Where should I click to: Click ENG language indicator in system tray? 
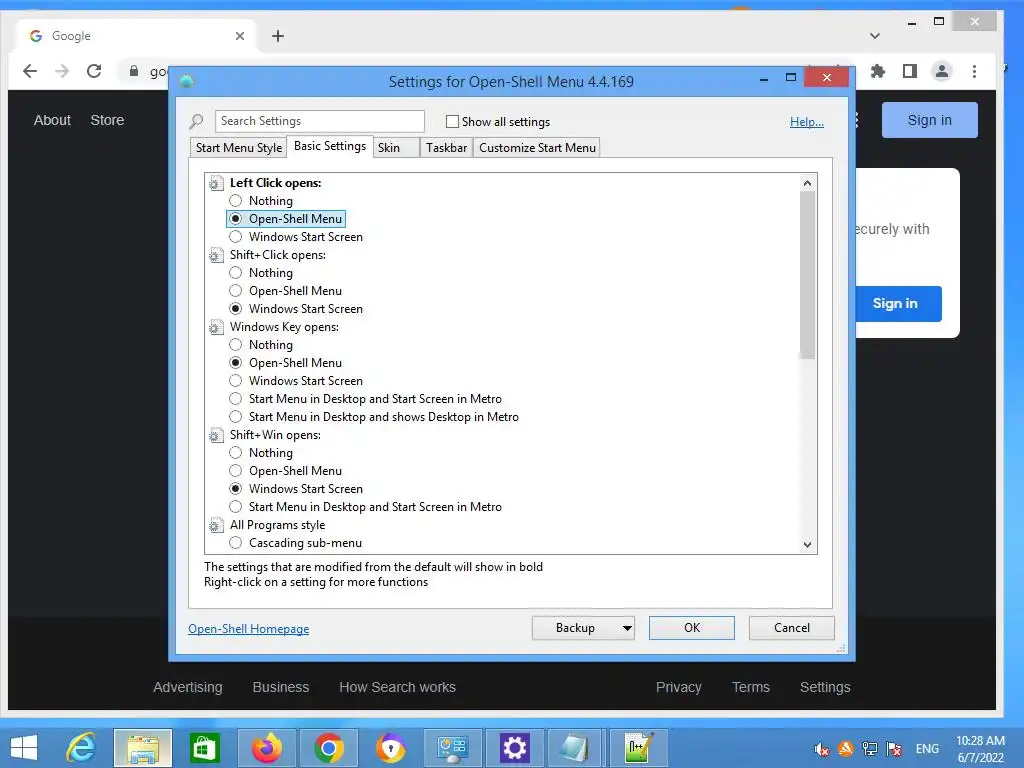click(x=927, y=749)
